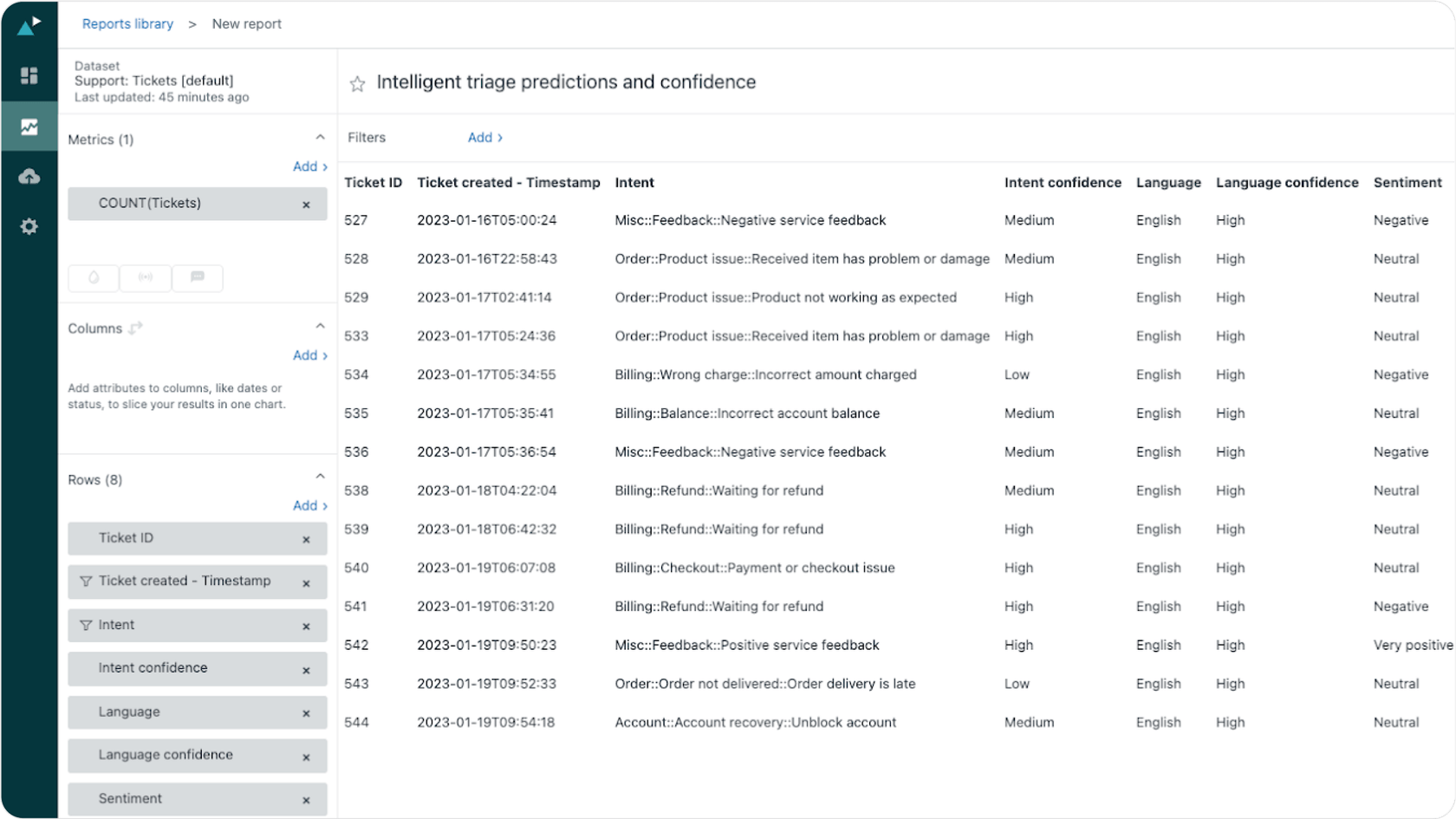
Task: Open the admin settings gear icon
Action: [x=29, y=227]
